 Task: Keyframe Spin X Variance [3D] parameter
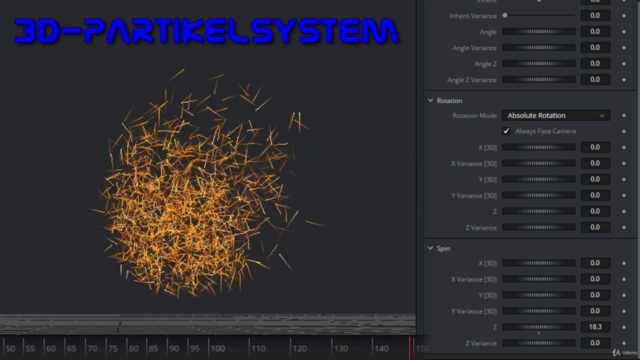(x=624, y=279)
